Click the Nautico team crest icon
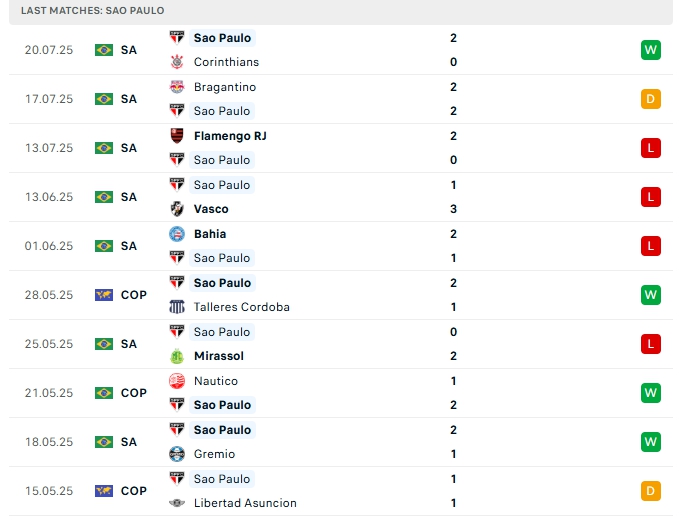This screenshot has width=683, height=521. tap(177, 381)
